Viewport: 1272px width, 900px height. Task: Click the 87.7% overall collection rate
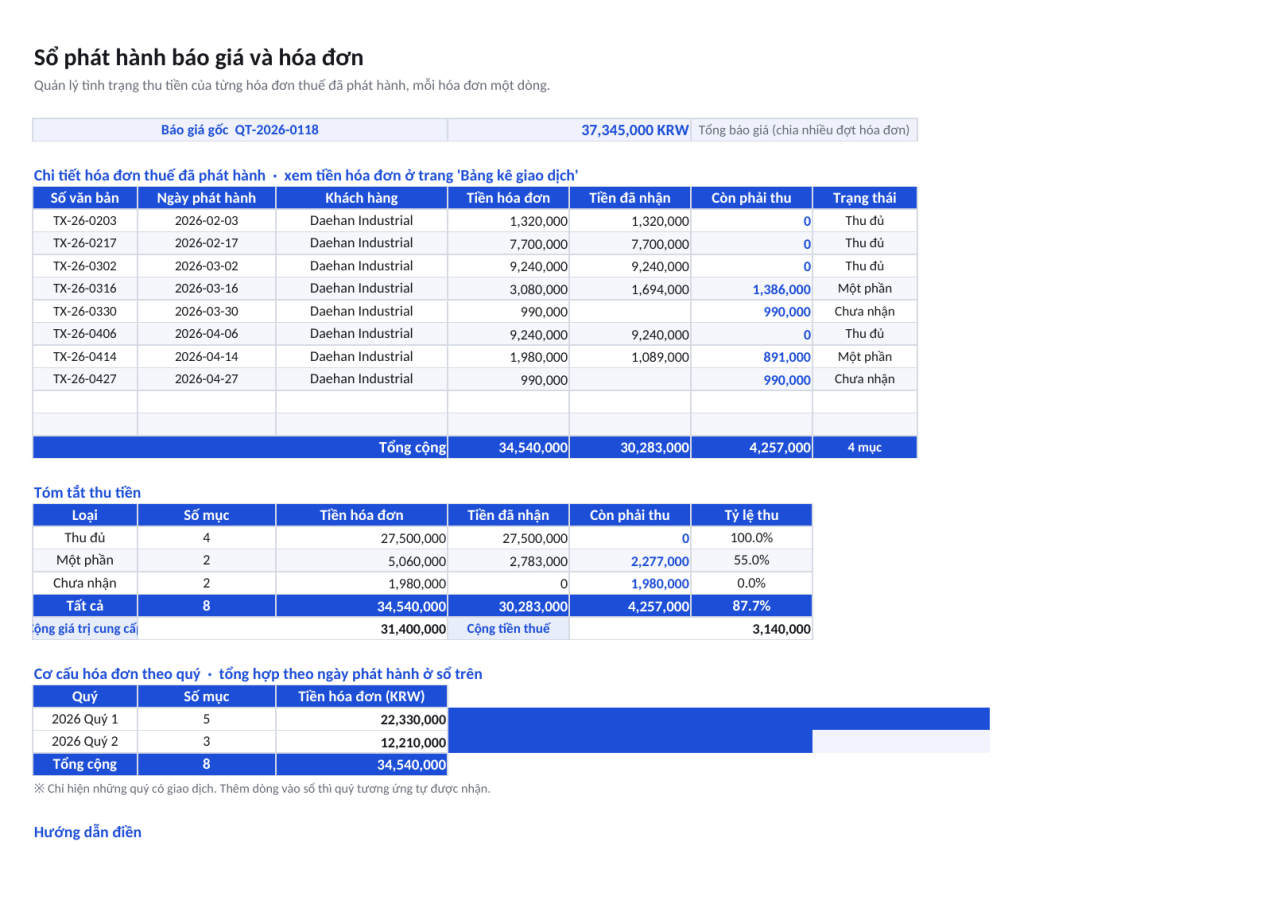pyautogui.click(x=751, y=605)
